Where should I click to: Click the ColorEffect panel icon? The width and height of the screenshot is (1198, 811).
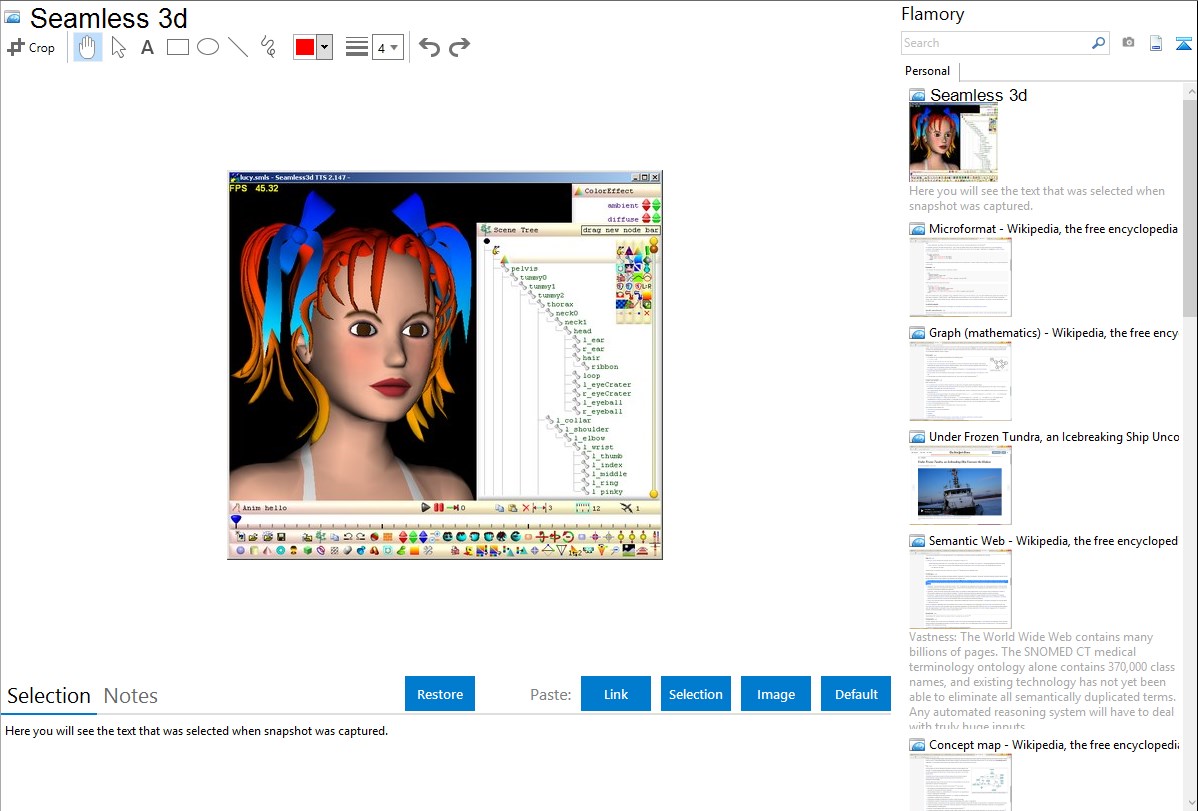click(578, 190)
